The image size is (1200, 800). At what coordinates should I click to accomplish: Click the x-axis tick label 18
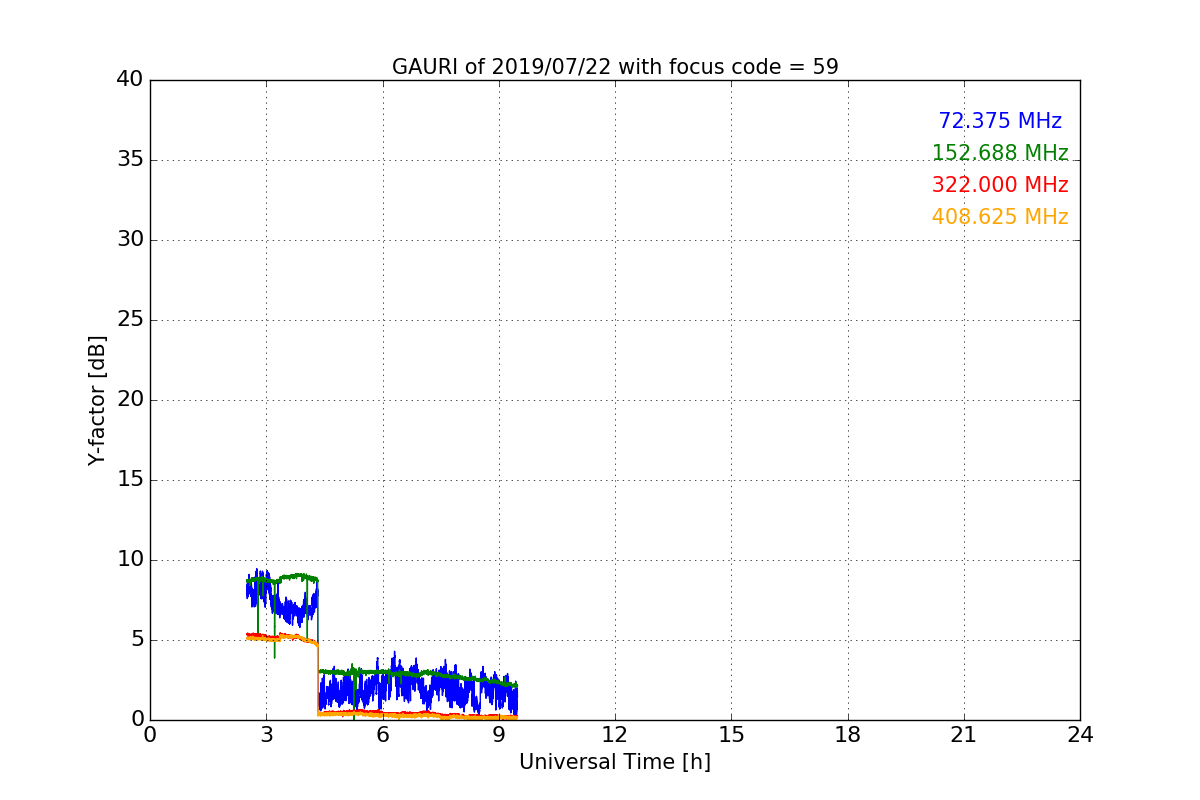848,735
